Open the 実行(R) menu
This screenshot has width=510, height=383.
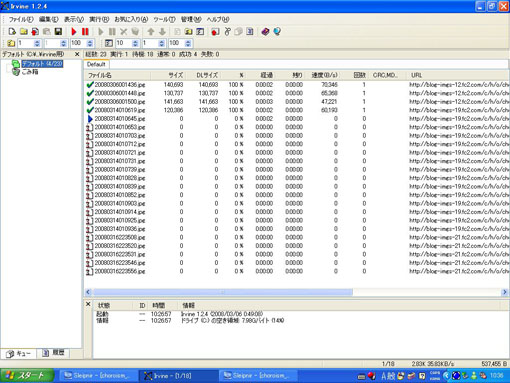coord(99,19)
